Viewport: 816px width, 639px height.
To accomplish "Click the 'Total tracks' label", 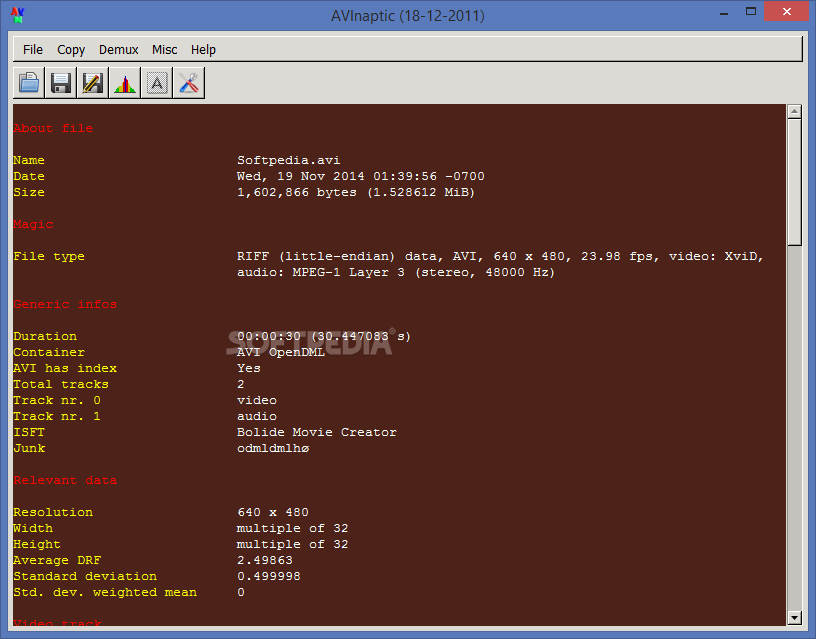I will tap(61, 385).
